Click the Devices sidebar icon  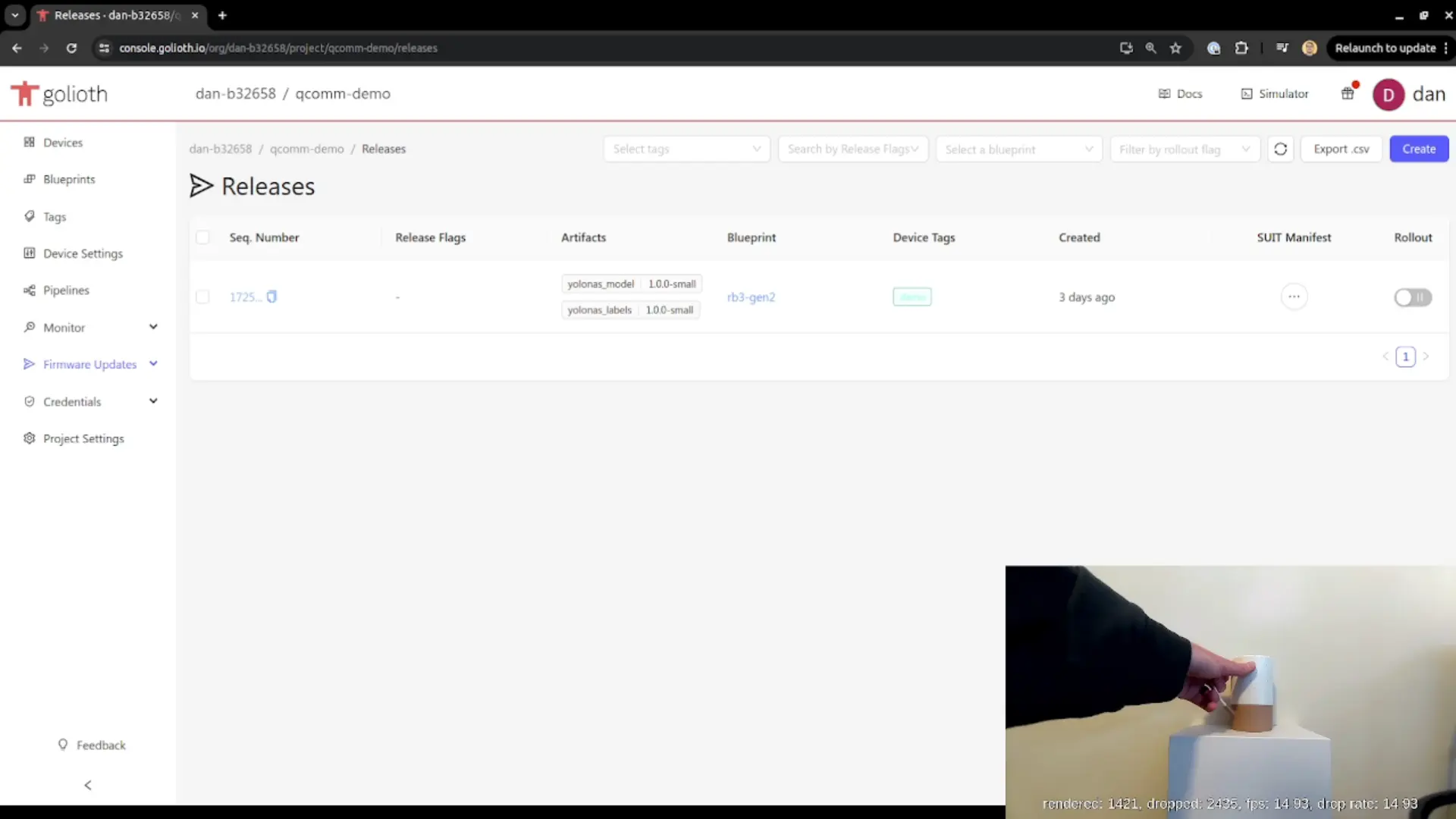(x=29, y=141)
